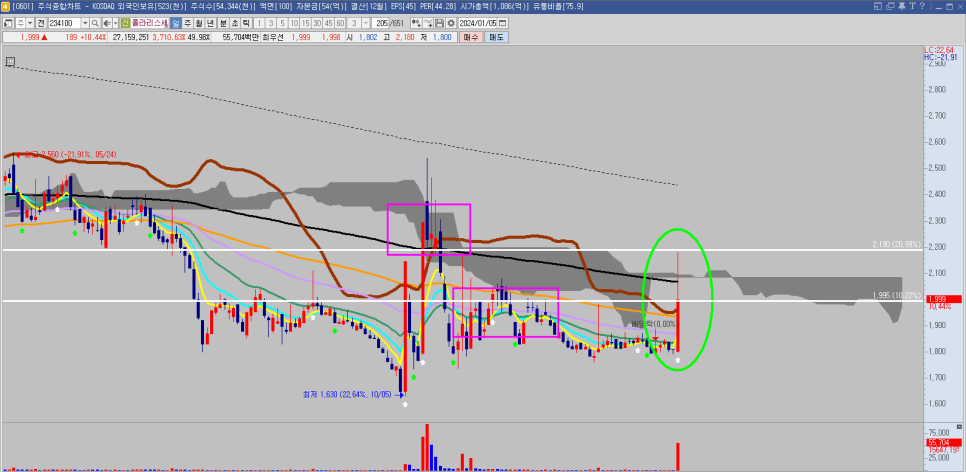The image size is (966, 472).
Task: Open the stock code history dropdown arrow
Action: (x=85, y=23)
